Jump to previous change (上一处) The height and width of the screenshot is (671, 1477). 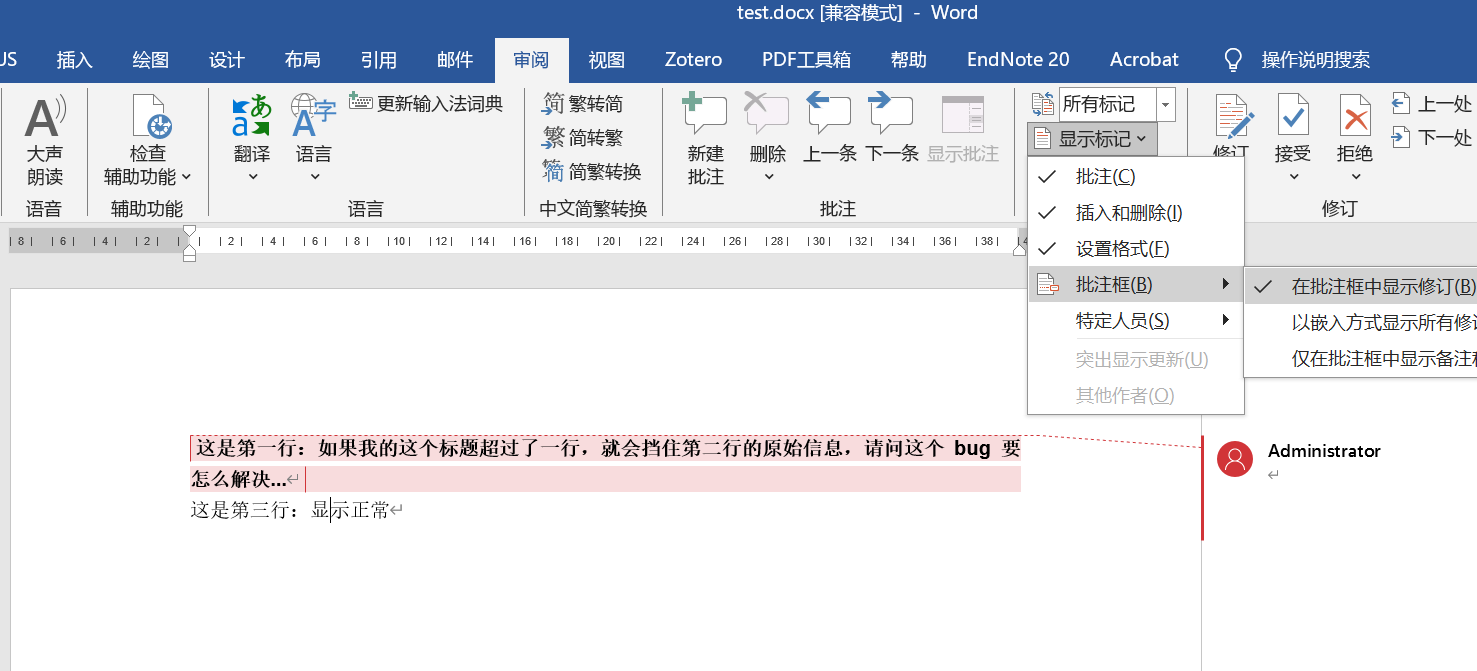[1431, 104]
